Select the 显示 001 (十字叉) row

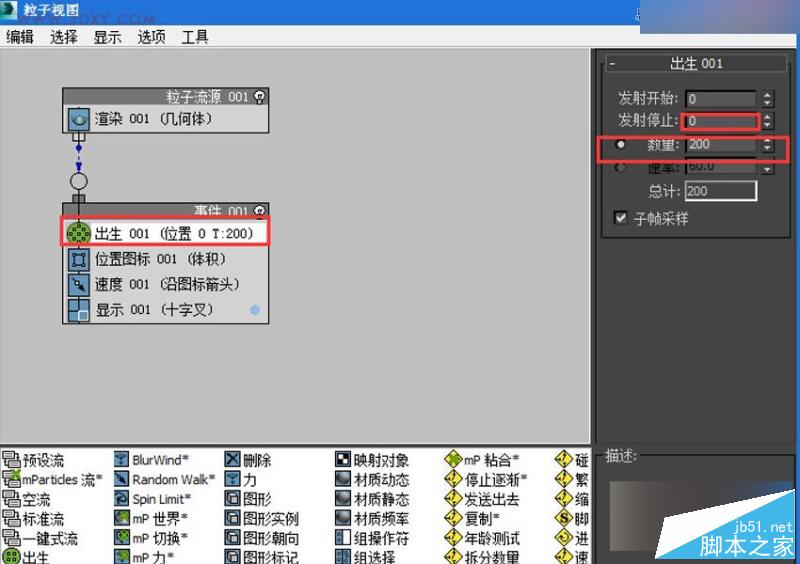point(166,310)
